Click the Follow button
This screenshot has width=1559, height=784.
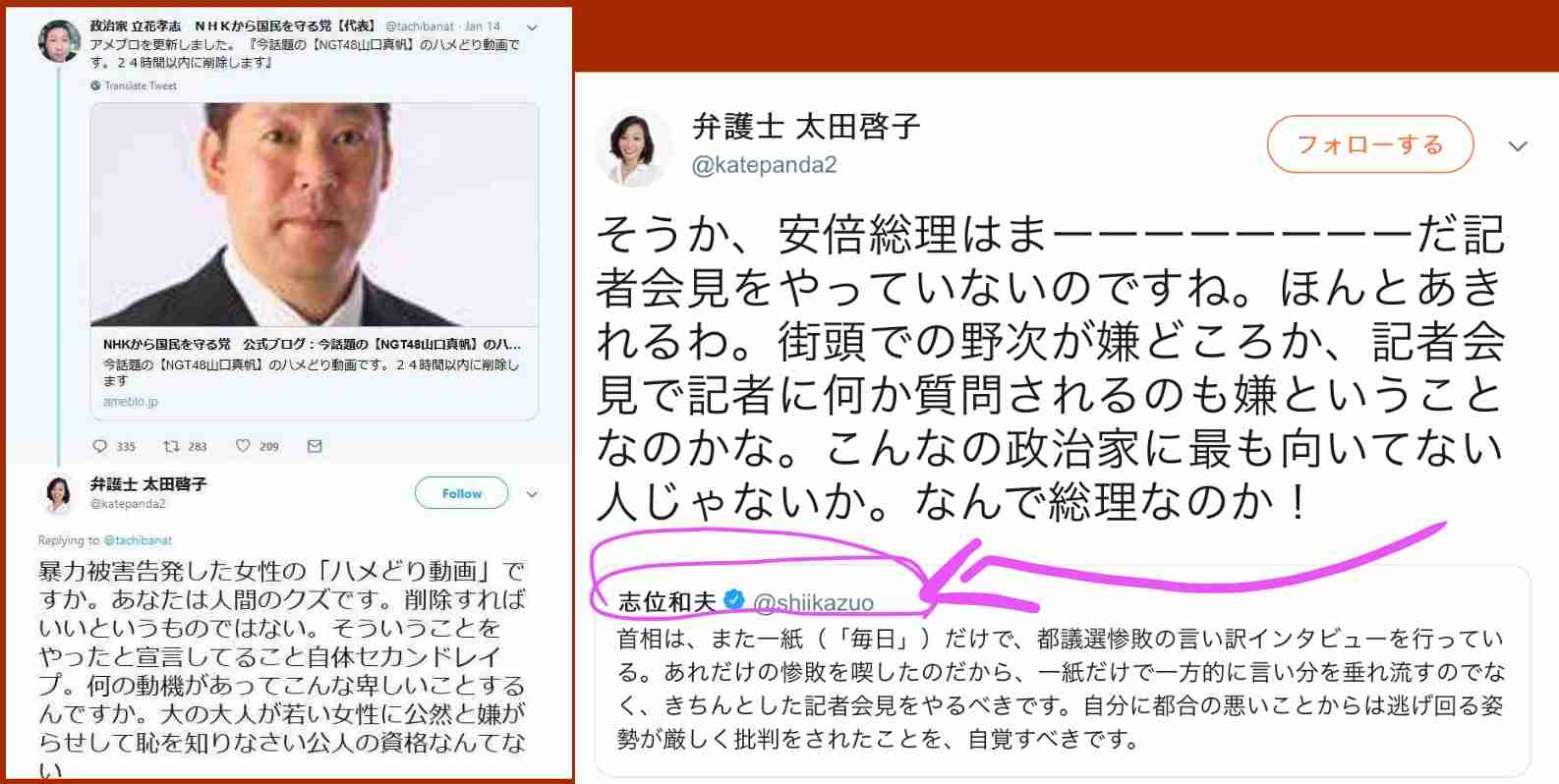tap(461, 493)
